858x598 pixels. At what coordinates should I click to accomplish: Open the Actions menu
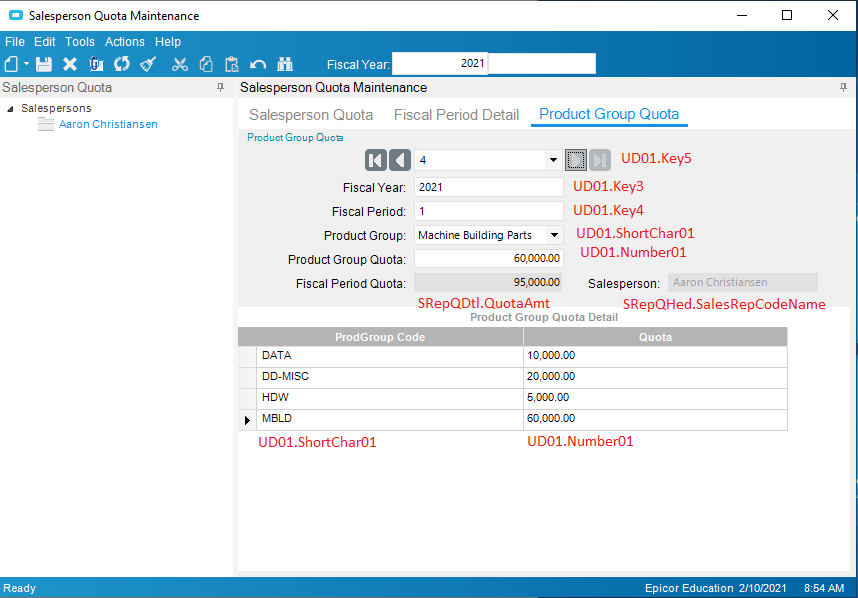124,42
